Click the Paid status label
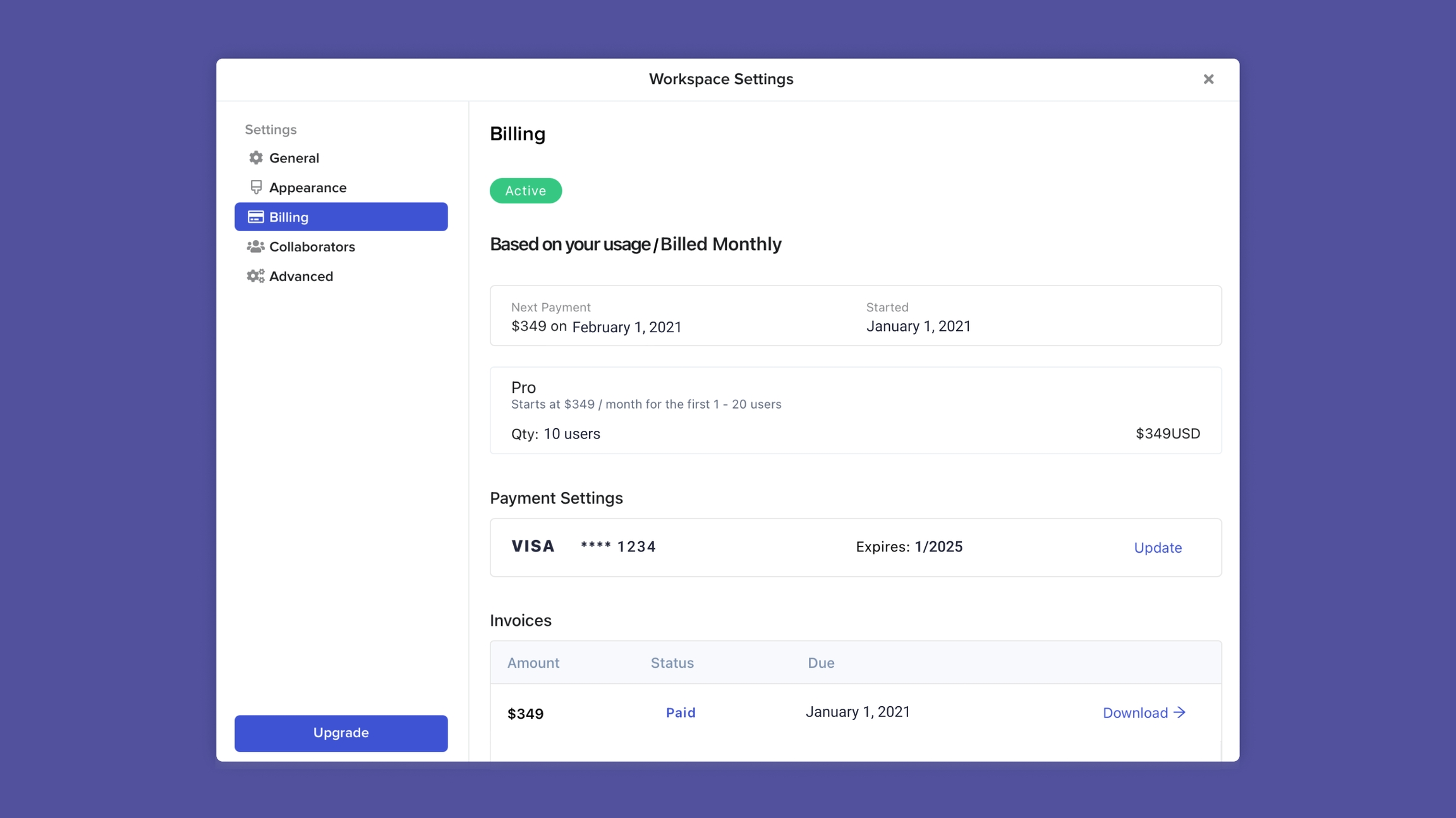 [x=680, y=713]
